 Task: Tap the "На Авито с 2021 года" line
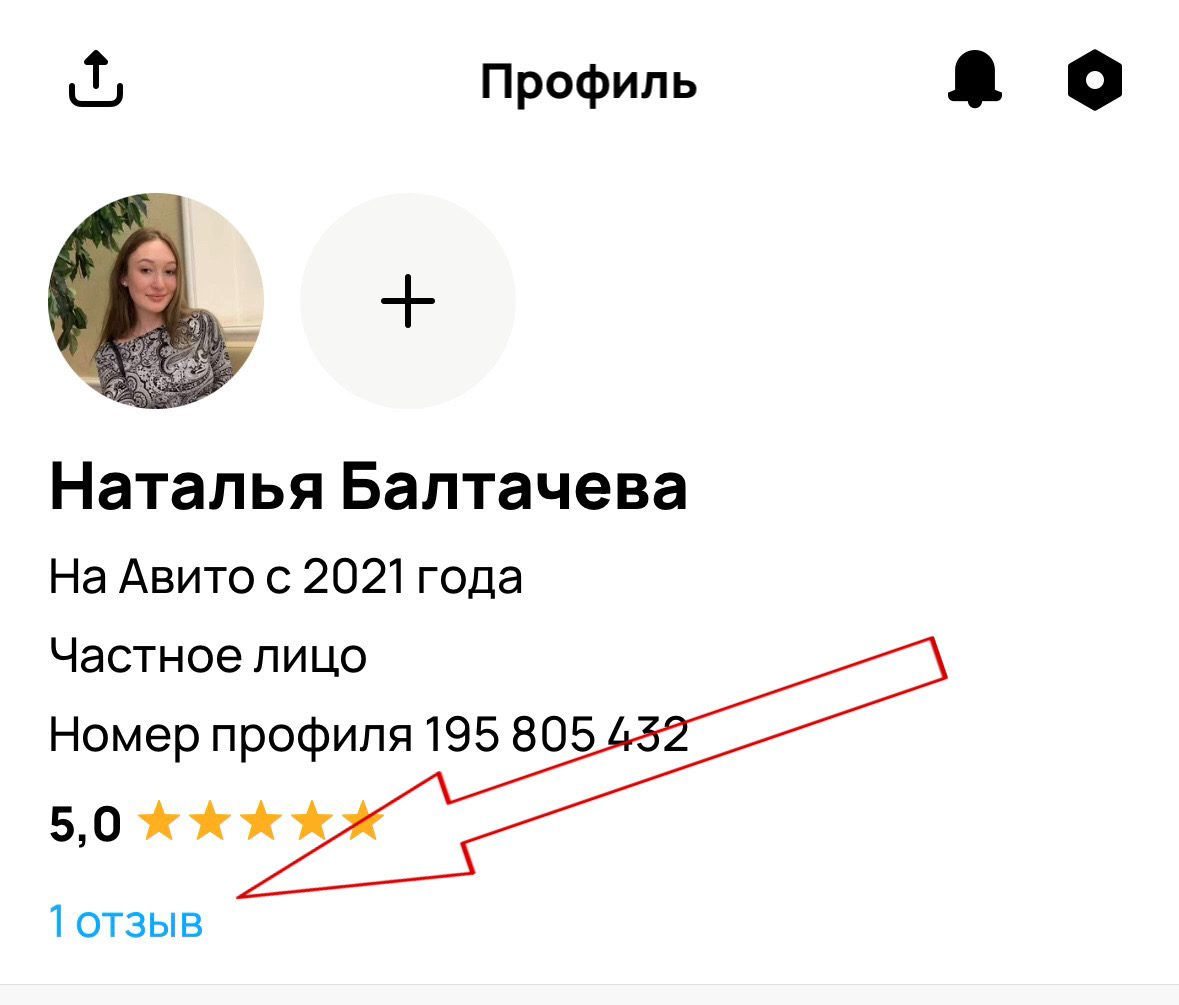tap(286, 577)
